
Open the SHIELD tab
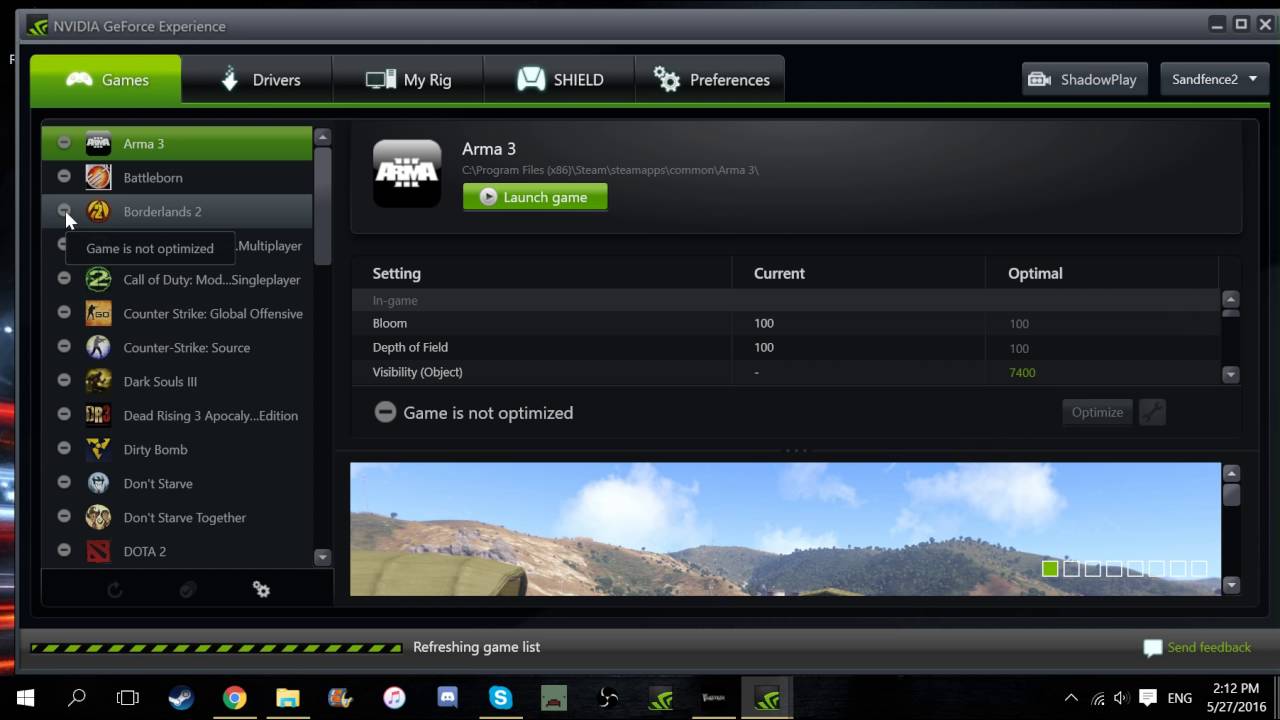point(559,80)
